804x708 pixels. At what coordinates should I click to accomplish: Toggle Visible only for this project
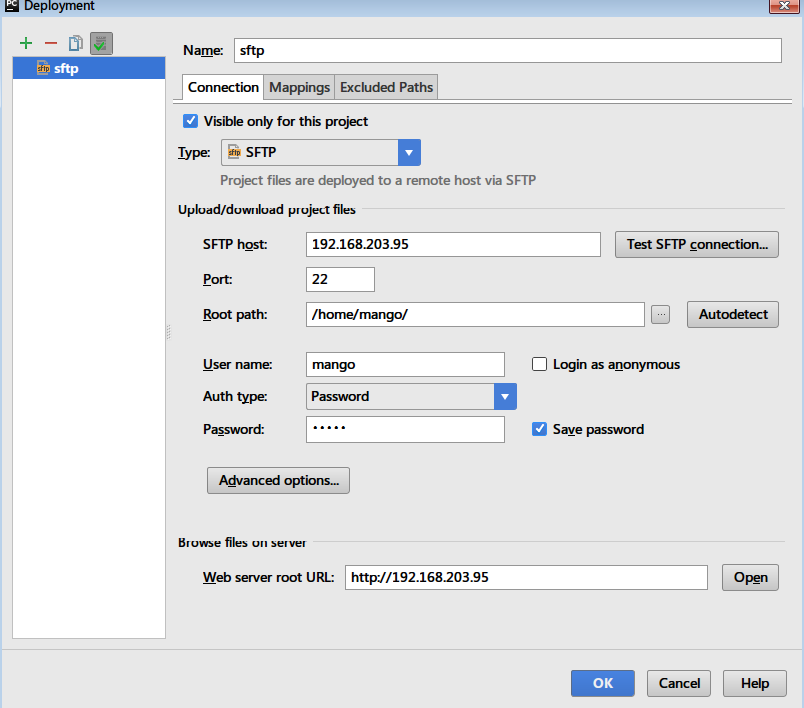(x=191, y=121)
